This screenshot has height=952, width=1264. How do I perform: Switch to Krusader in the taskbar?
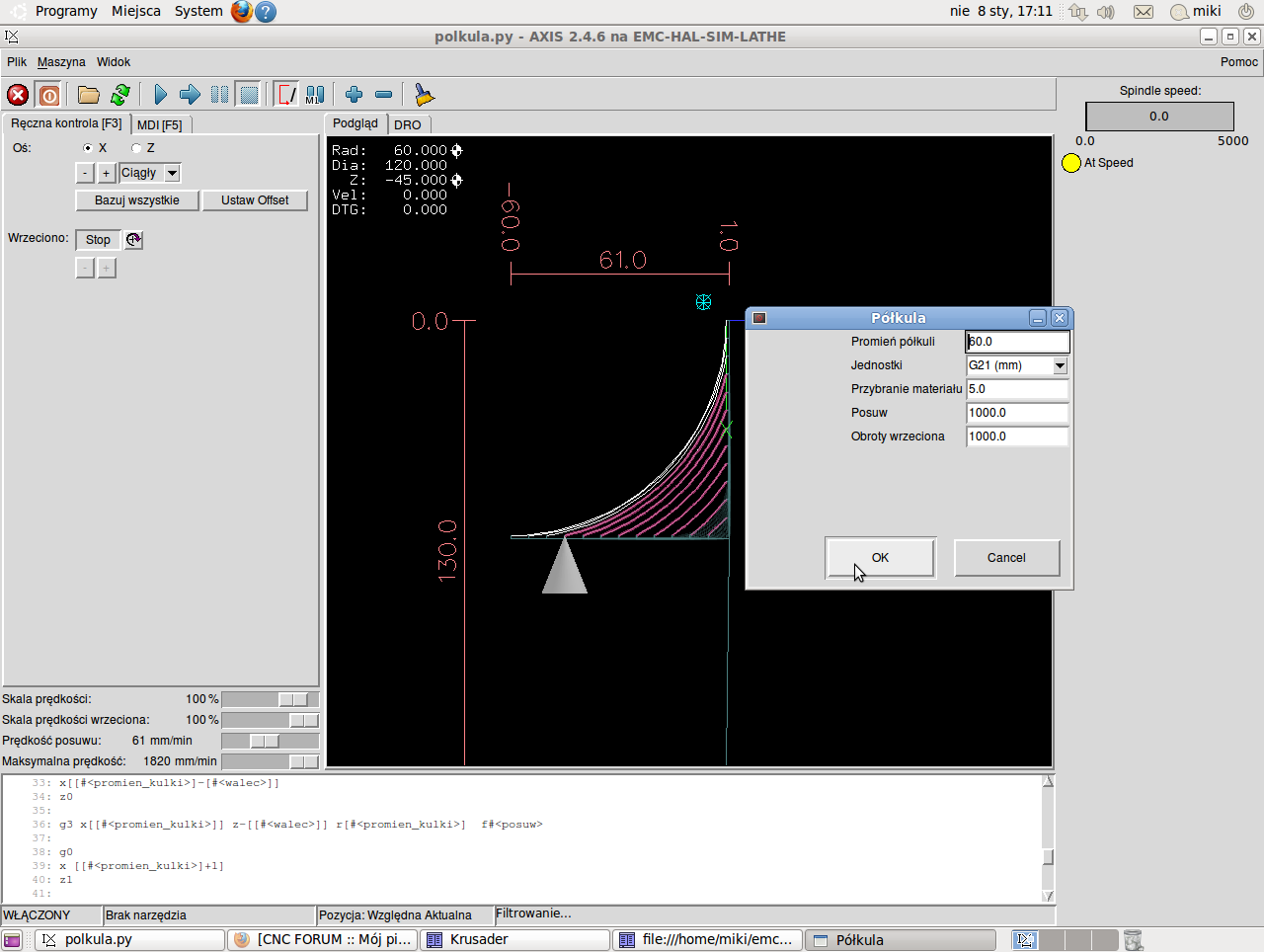(515, 940)
